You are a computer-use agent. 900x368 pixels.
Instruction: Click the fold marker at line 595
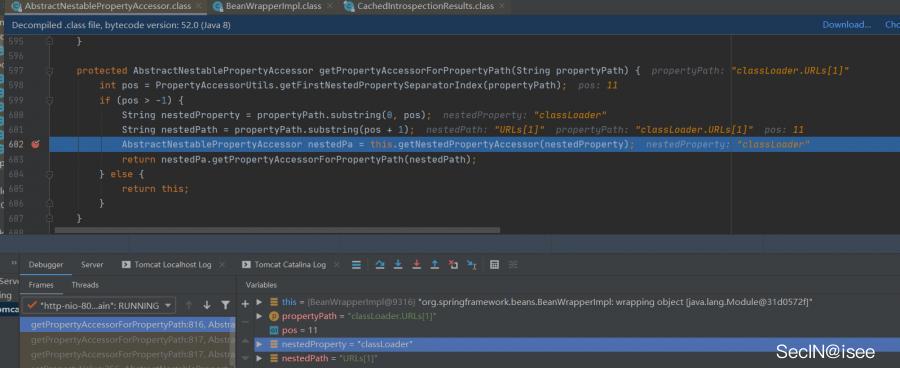tap(49, 41)
